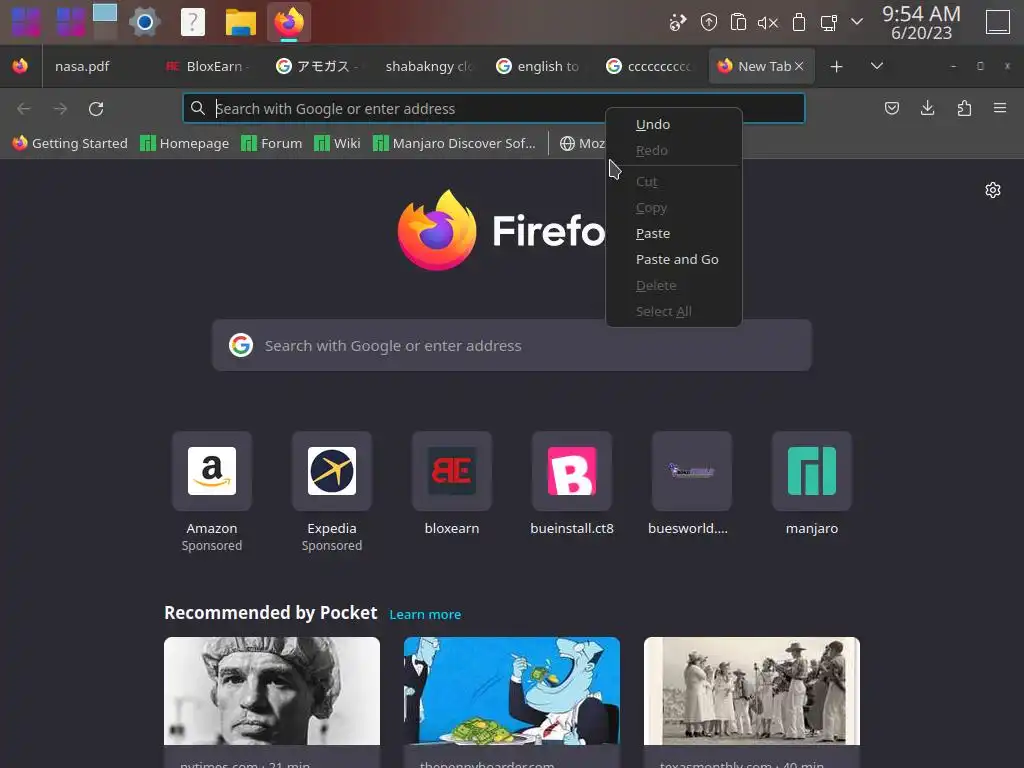Open the bloxearn shortcut tile
The width and height of the screenshot is (1024, 768).
[452, 471]
